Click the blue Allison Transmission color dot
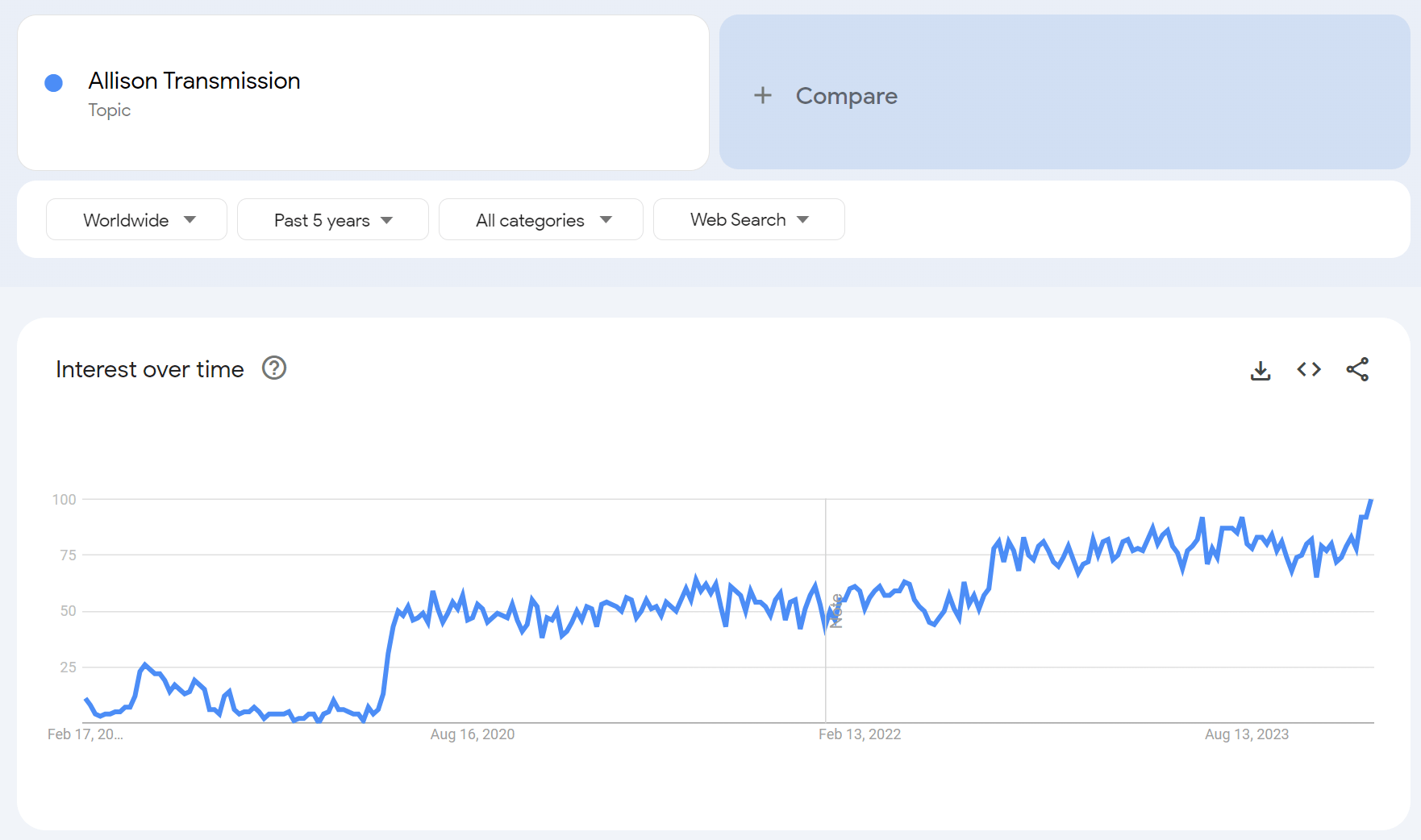This screenshot has width=1421, height=840. pos(54,83)
